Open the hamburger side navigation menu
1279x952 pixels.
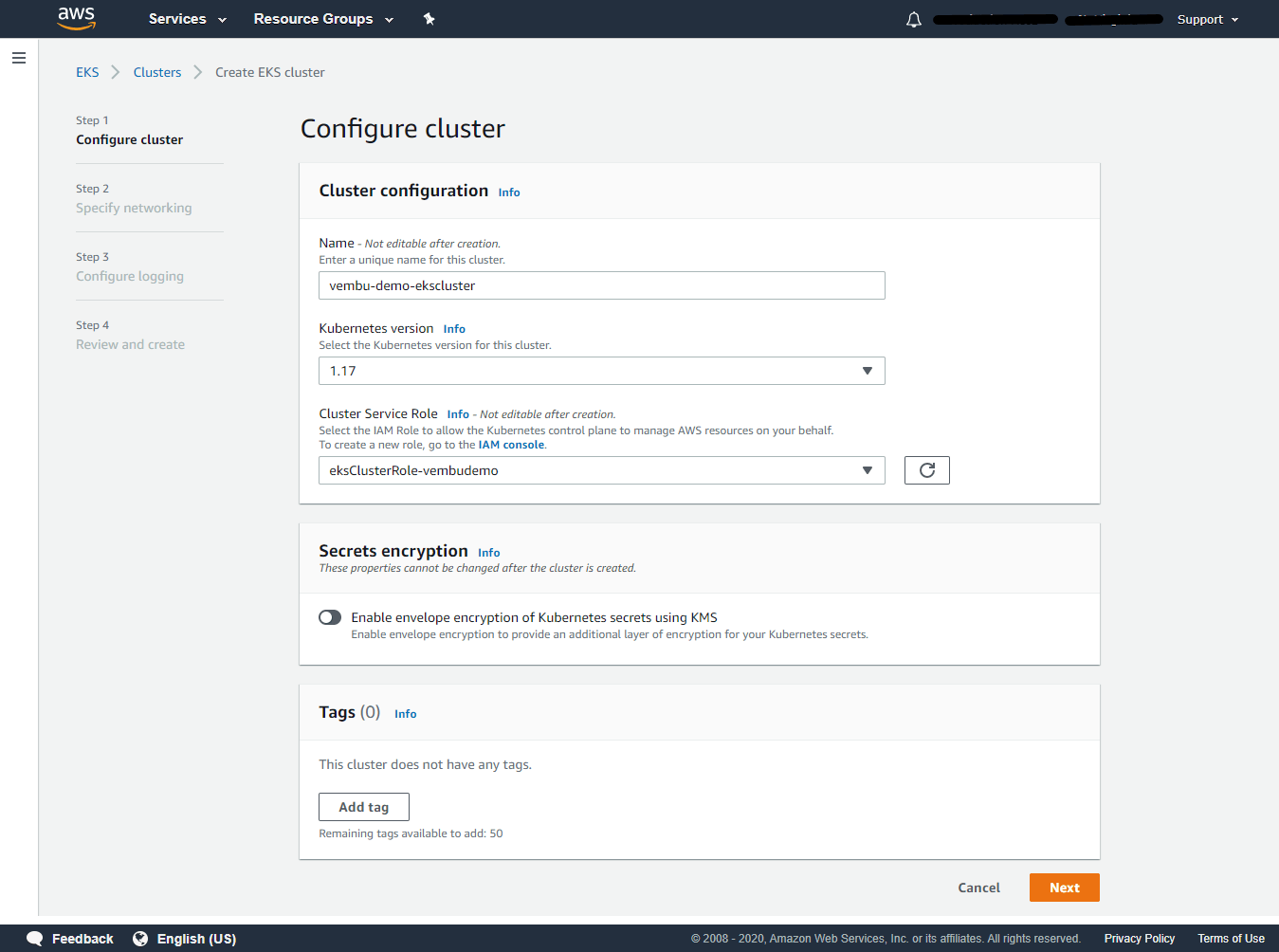click(19, 58)
